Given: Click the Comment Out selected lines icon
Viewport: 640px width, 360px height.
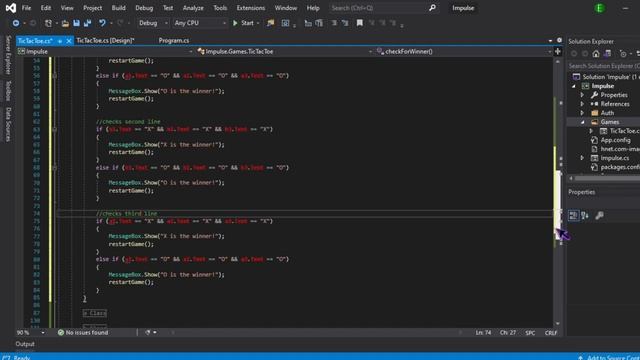Looking at the screenshot, I should (334, 23).
